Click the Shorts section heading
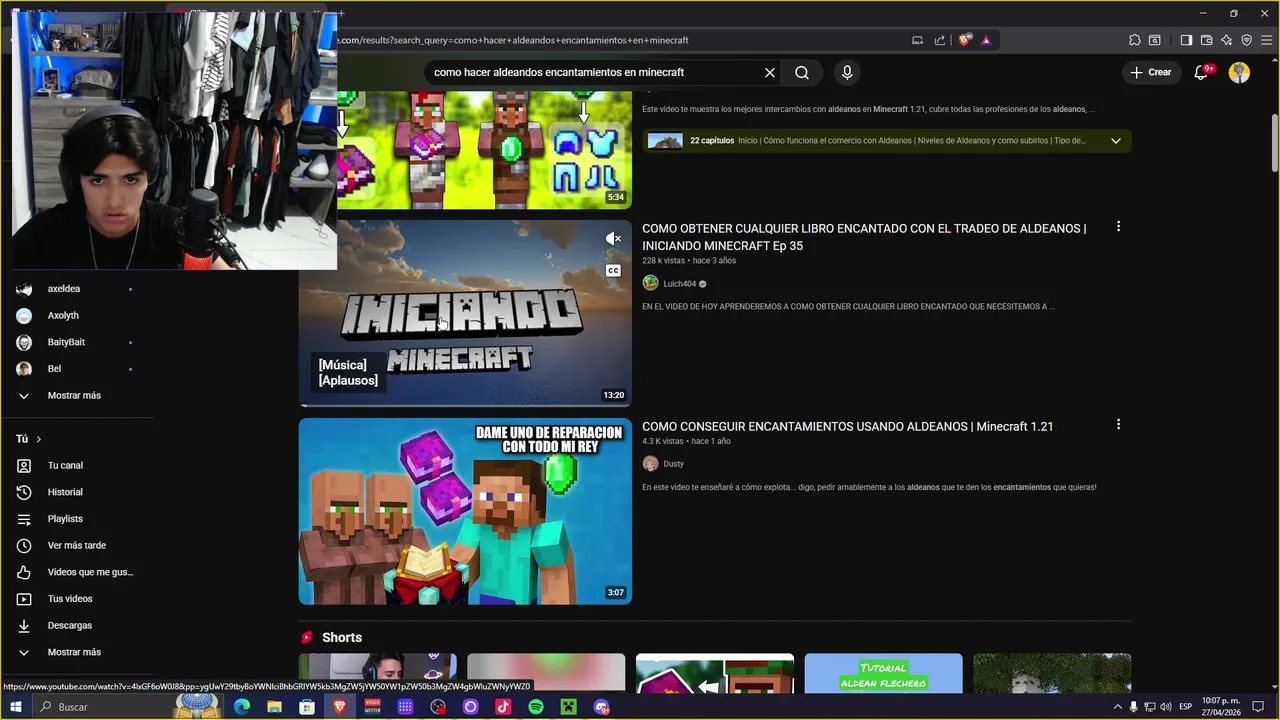This screenshot has width=1280, height=720. (342, 638)
